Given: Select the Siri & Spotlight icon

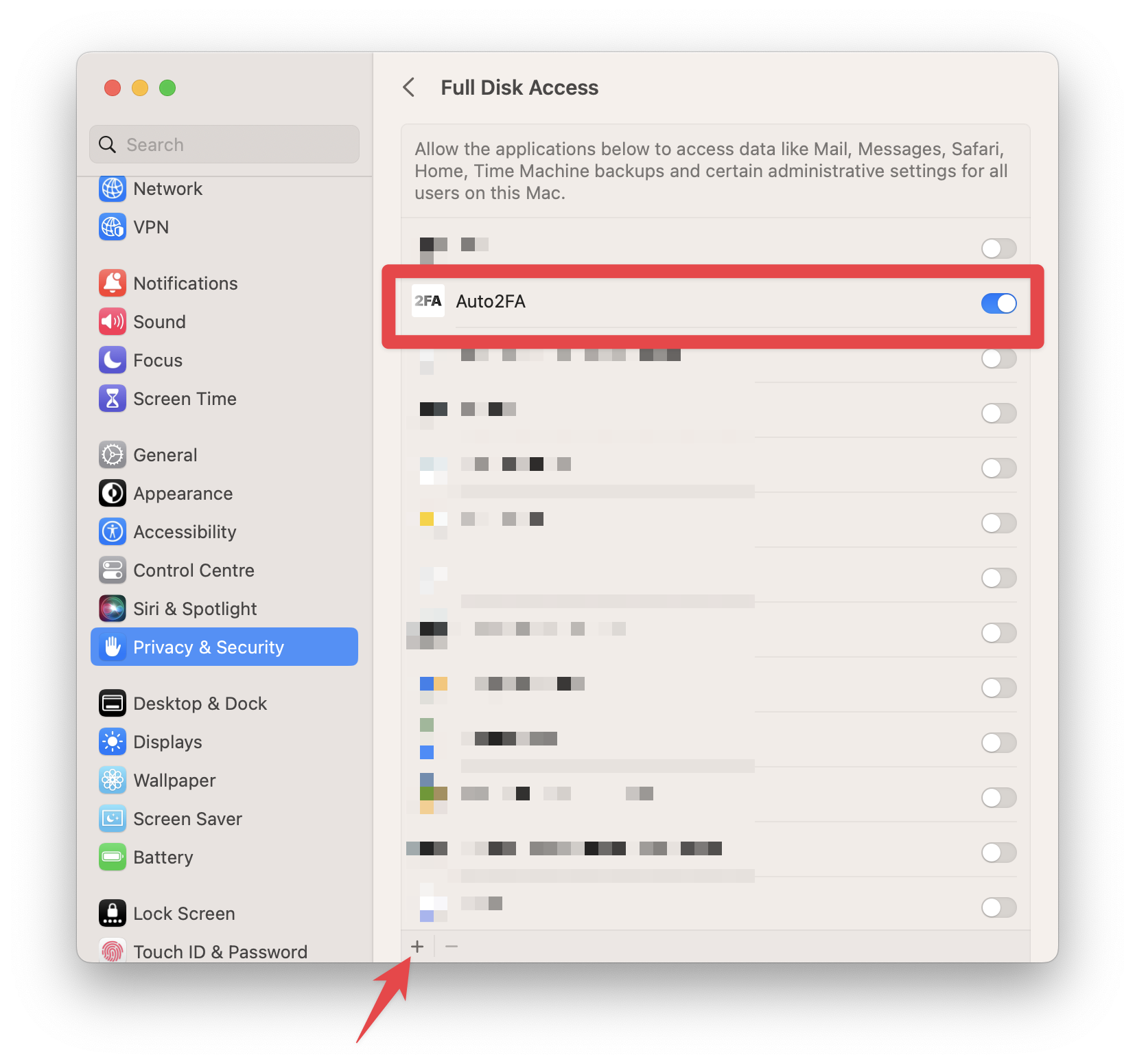Looking at the screenshot, I should click(113, 609).
